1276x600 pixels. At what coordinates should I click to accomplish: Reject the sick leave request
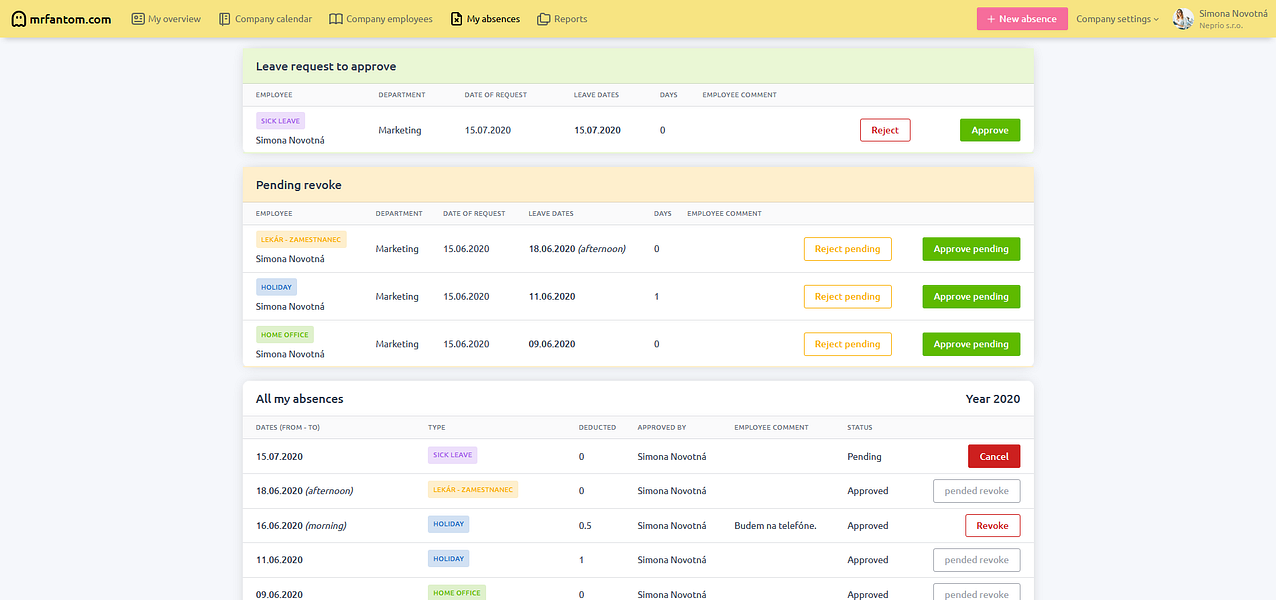pyautogui.click(x=885, y=130)
